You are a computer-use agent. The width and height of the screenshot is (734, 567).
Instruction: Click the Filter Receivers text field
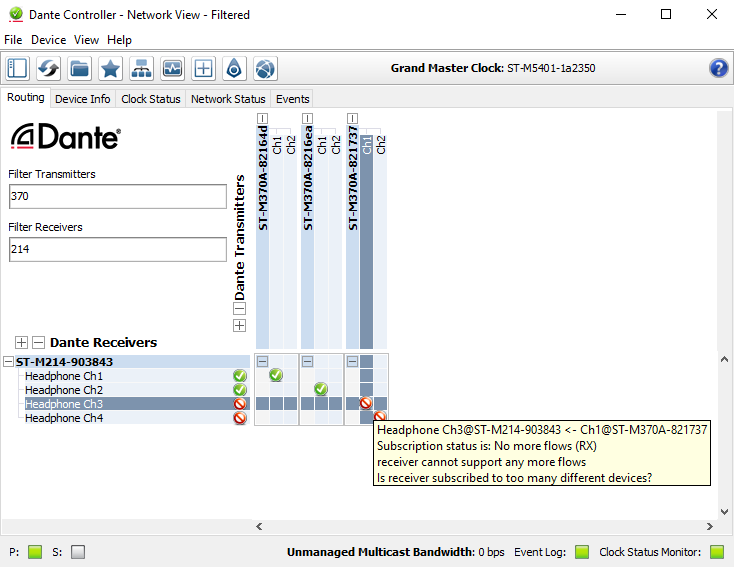click(118, 250)
